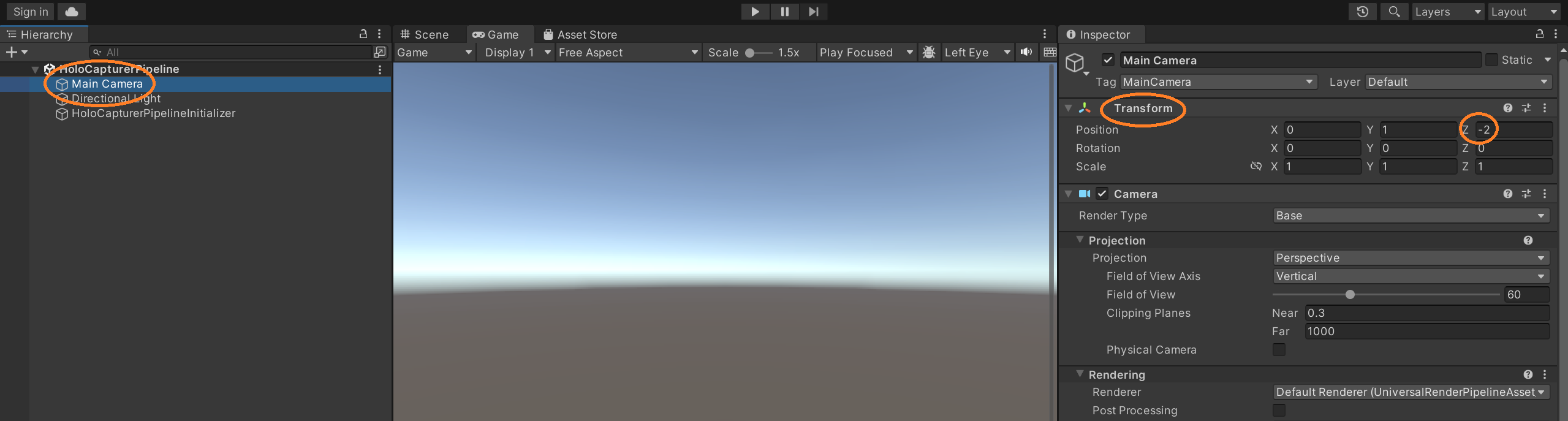Image resolution: width=1568 pixels, height=421 pixels.
Task: Click the Step forward button
Action: [x=813, y=12]
